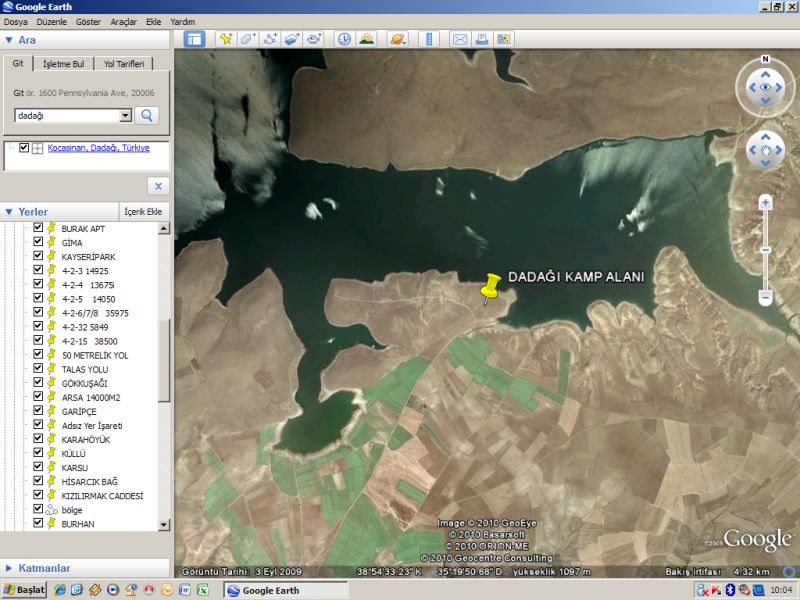Uncheck the BURAK APT placemark
800x600 pixels.
coord(38,228)
